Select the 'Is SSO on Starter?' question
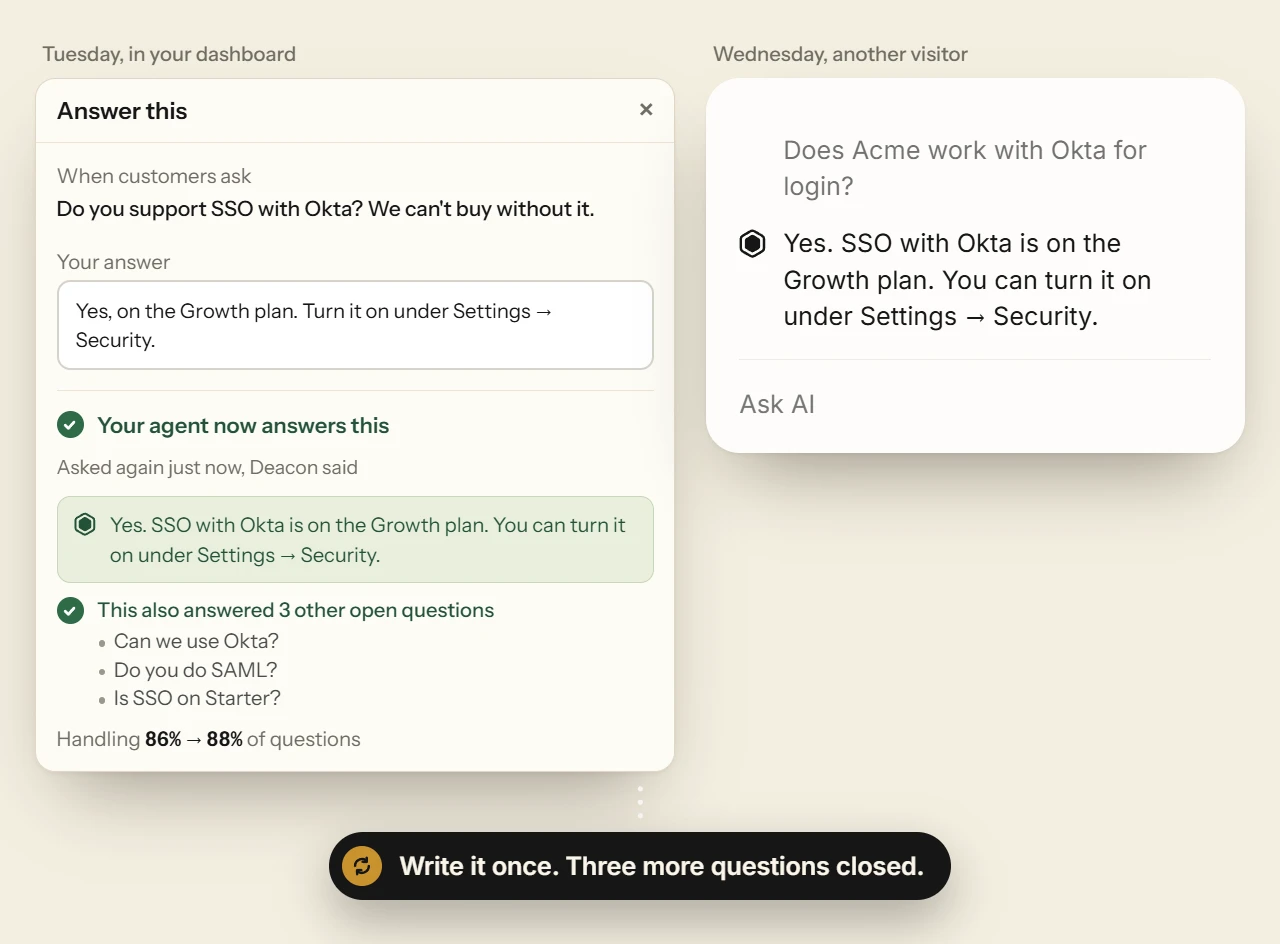Screen dimensions: 1280x944 click(x=197, y=698)
